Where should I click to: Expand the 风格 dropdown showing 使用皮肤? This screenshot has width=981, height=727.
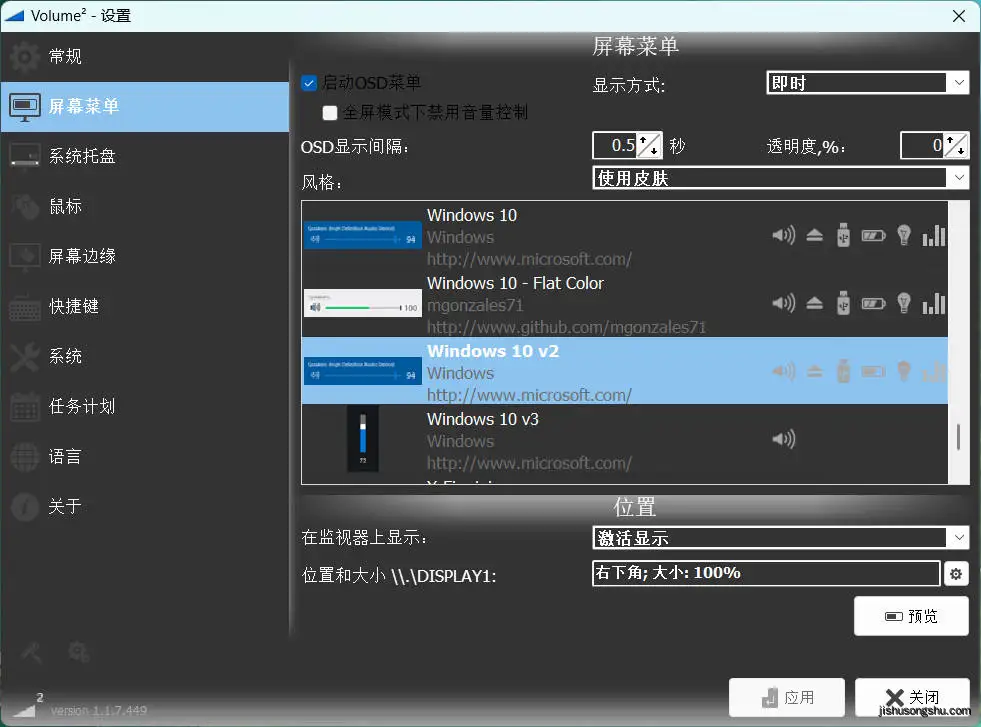(x=781, y=178)
